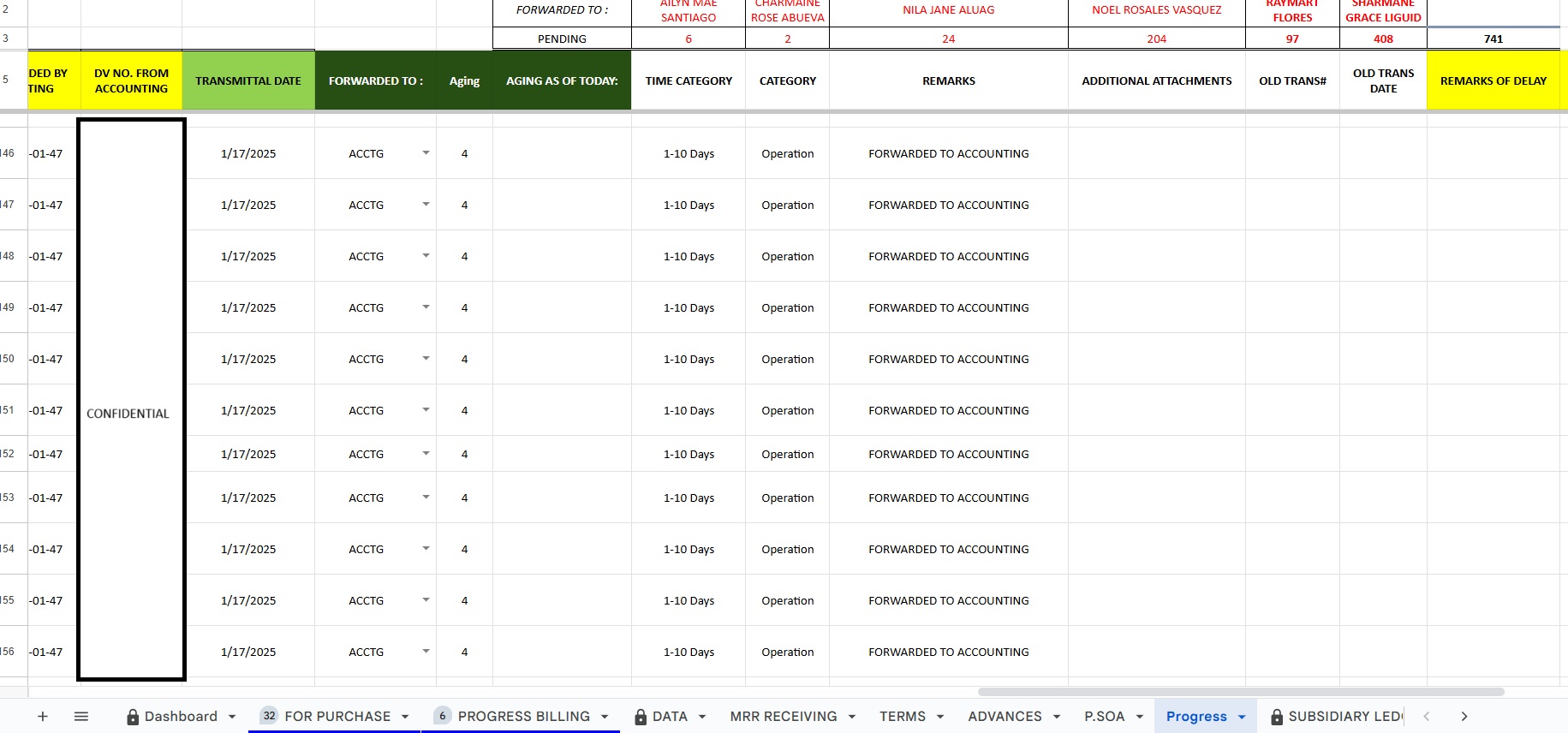
Task: Open the All Sheets list icon
Action: pos(81,717)
